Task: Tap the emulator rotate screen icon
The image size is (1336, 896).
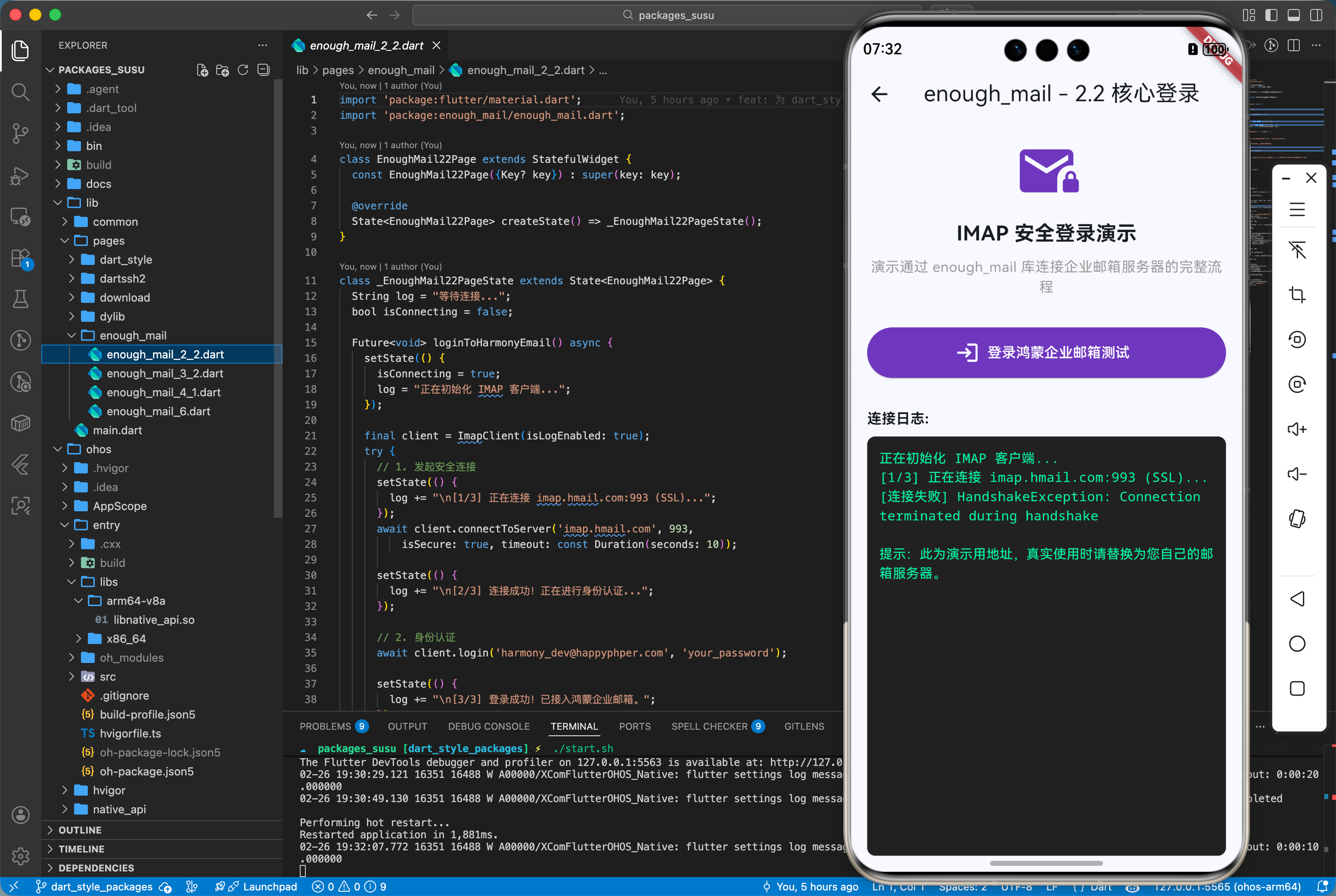Action: pyautogui.click(x=1296, y=518)
